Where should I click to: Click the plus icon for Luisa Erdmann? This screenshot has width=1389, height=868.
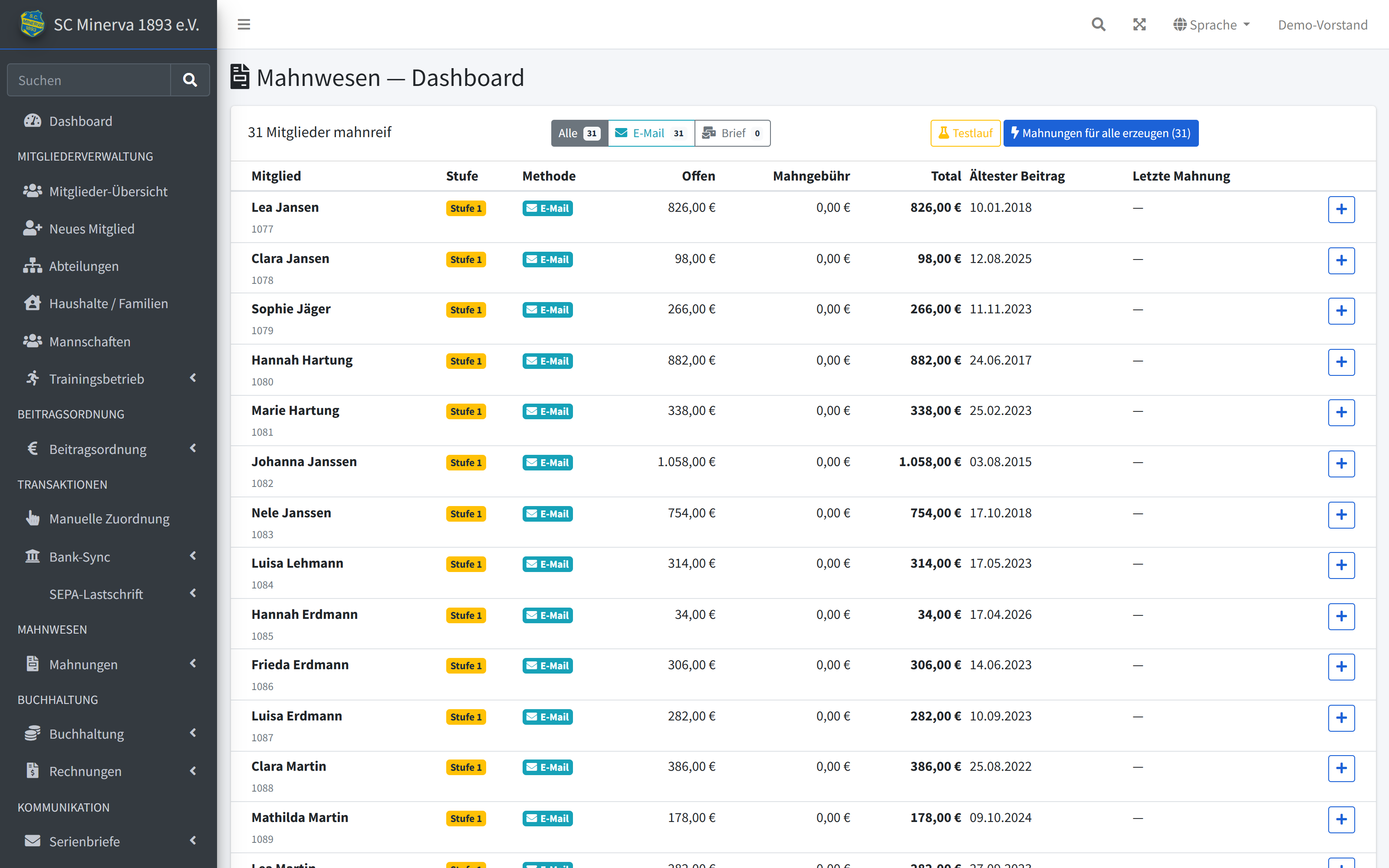(x=1341, y=717)
